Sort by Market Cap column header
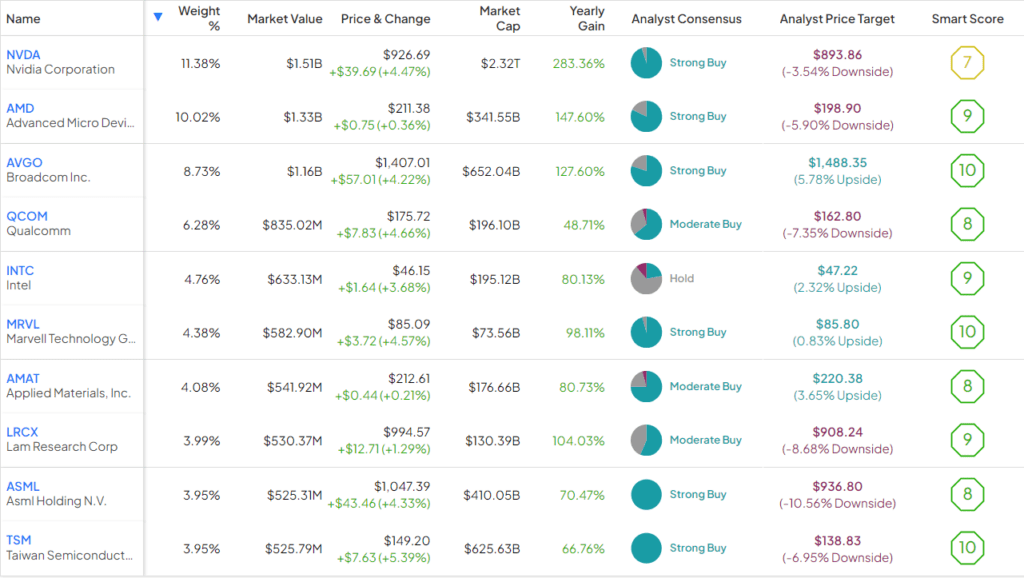This screenshot has width=1024, height=578. coord(499,18)
